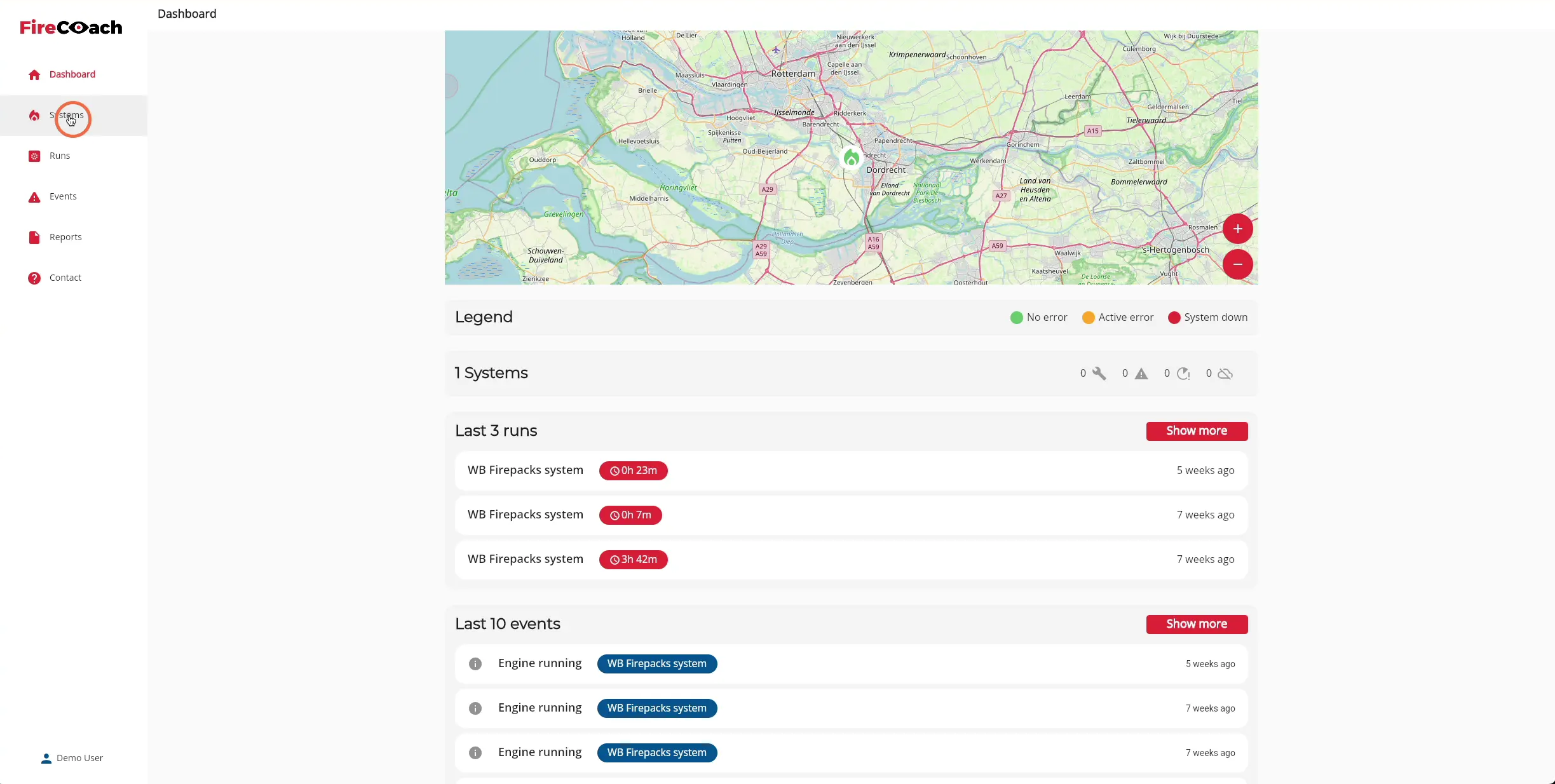
Task: Show more events in Last 10 events
Action: 1197,624
